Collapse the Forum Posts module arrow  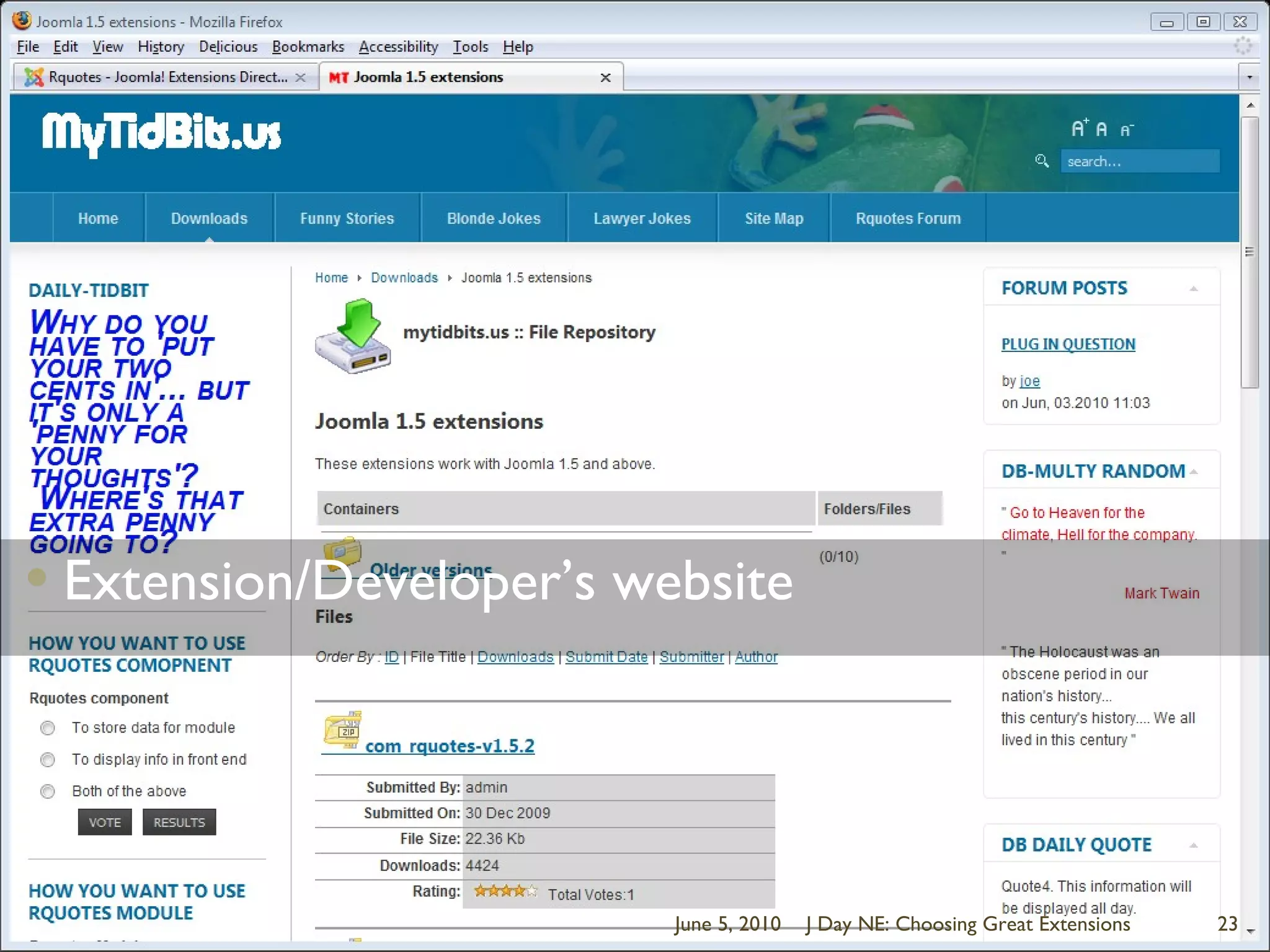click(1194, 289)
